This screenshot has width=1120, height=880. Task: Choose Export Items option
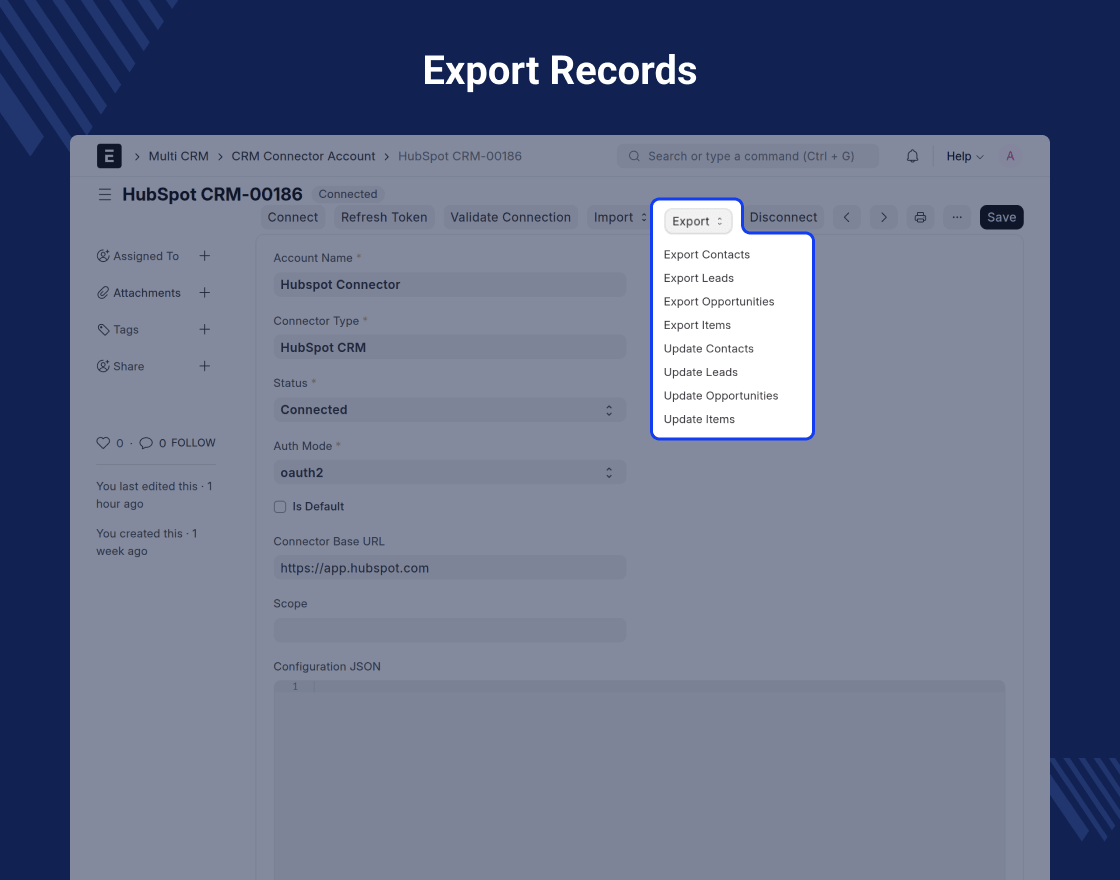click(697, 325)
